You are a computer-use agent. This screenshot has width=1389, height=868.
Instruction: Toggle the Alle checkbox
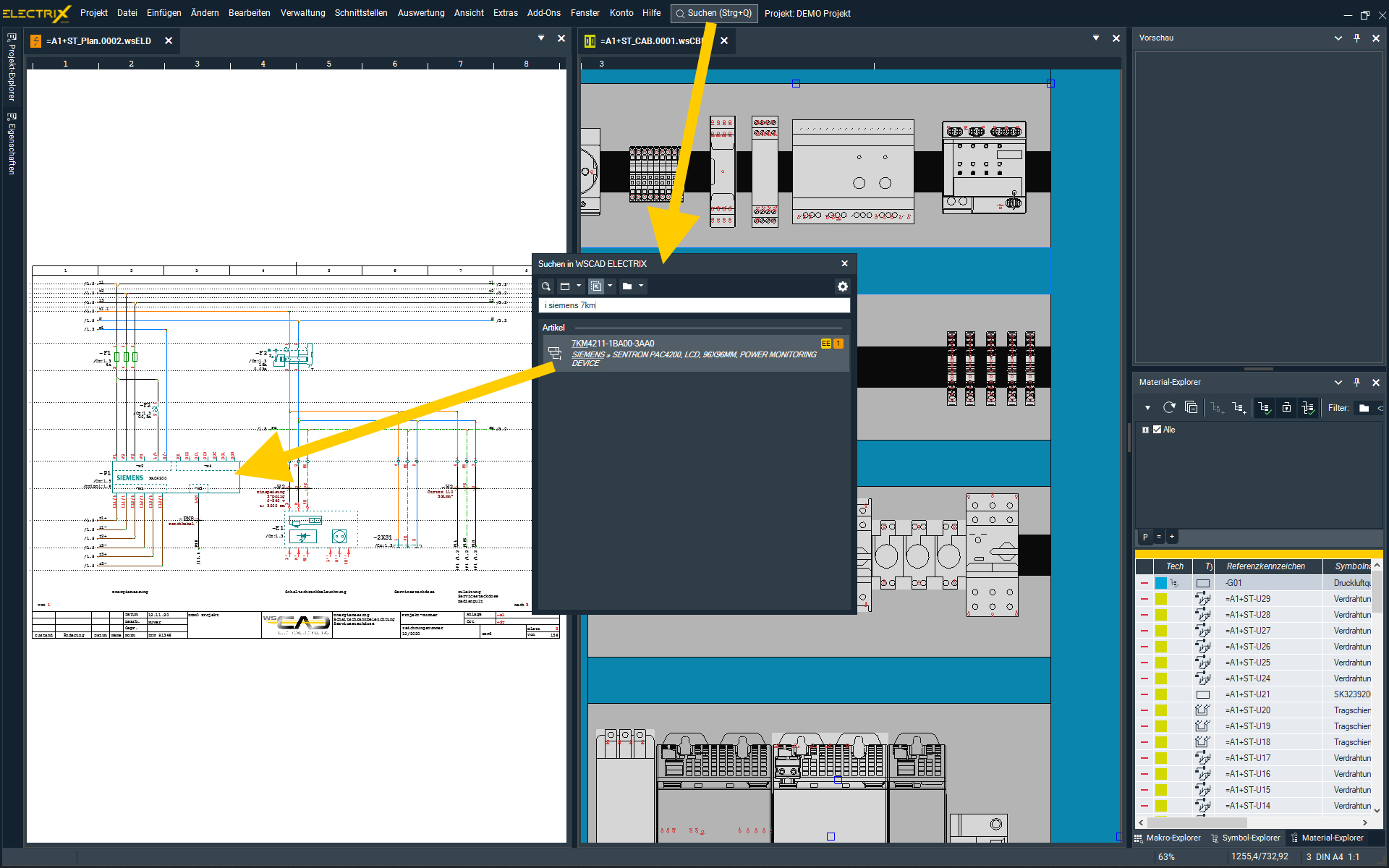click(1157, 430)
